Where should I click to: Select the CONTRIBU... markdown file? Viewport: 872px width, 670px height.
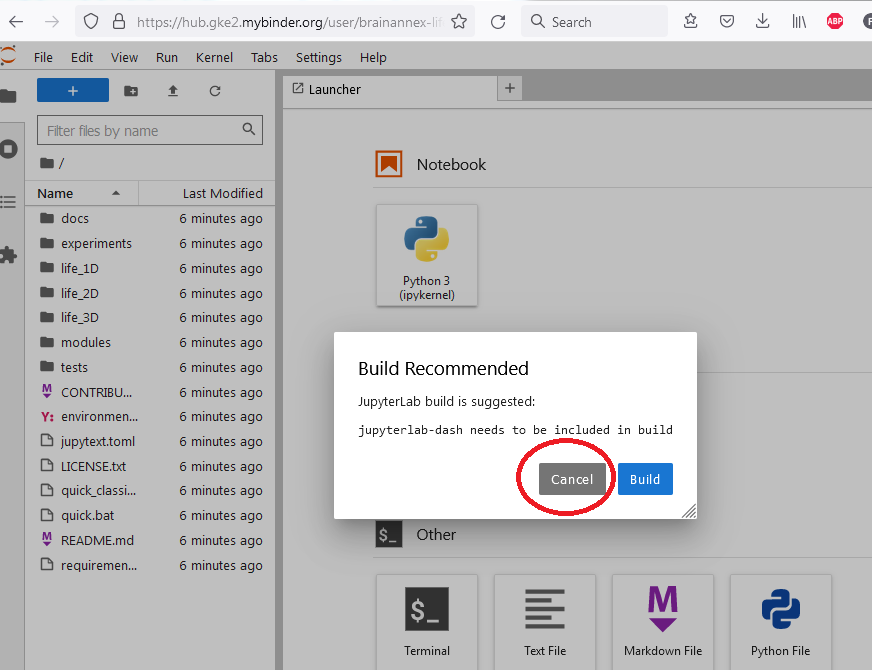[x=150, y=392]
